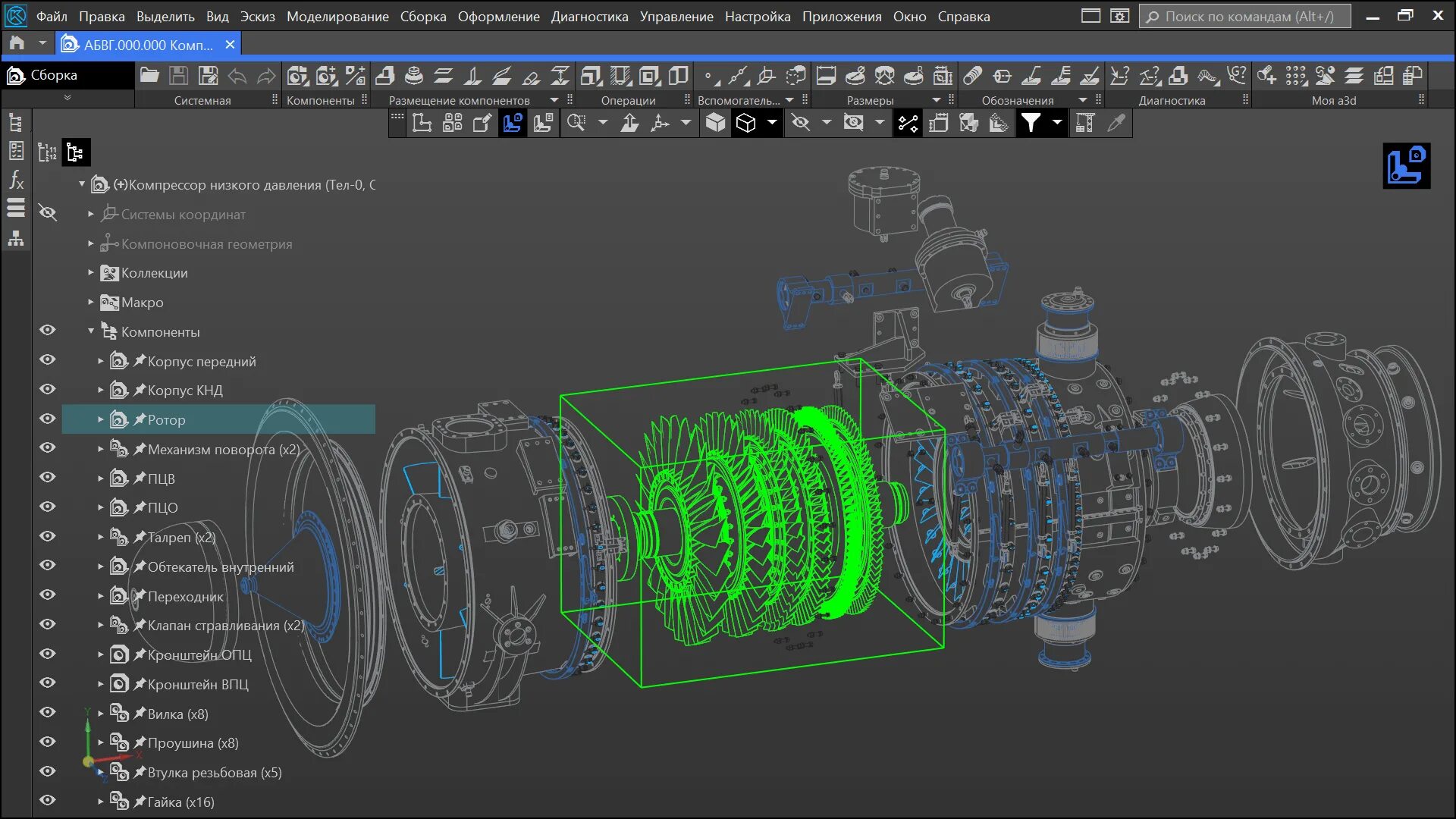Image resolution: width=1456 pixels, height=819 pixels.
Task: Click the shaded cube display mode icon
Action: [715, 123]
